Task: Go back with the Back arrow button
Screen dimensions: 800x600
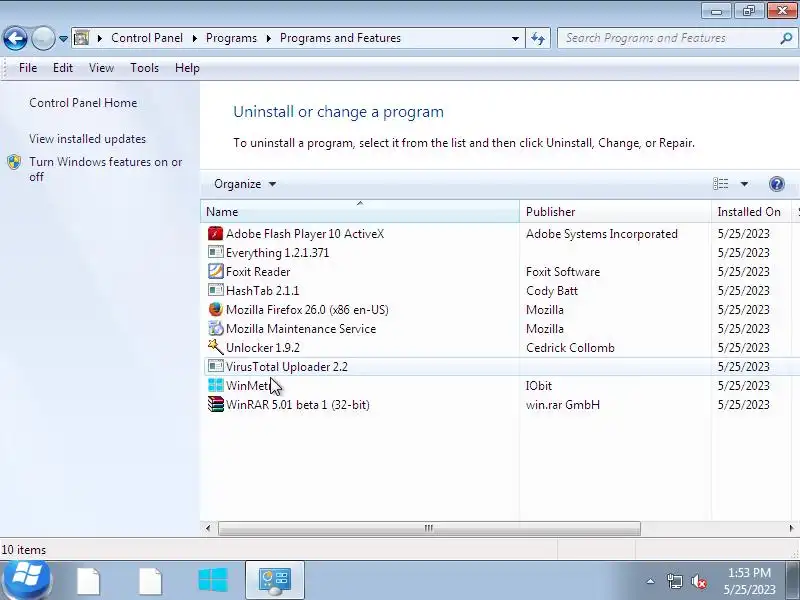Action: point(15,38)
